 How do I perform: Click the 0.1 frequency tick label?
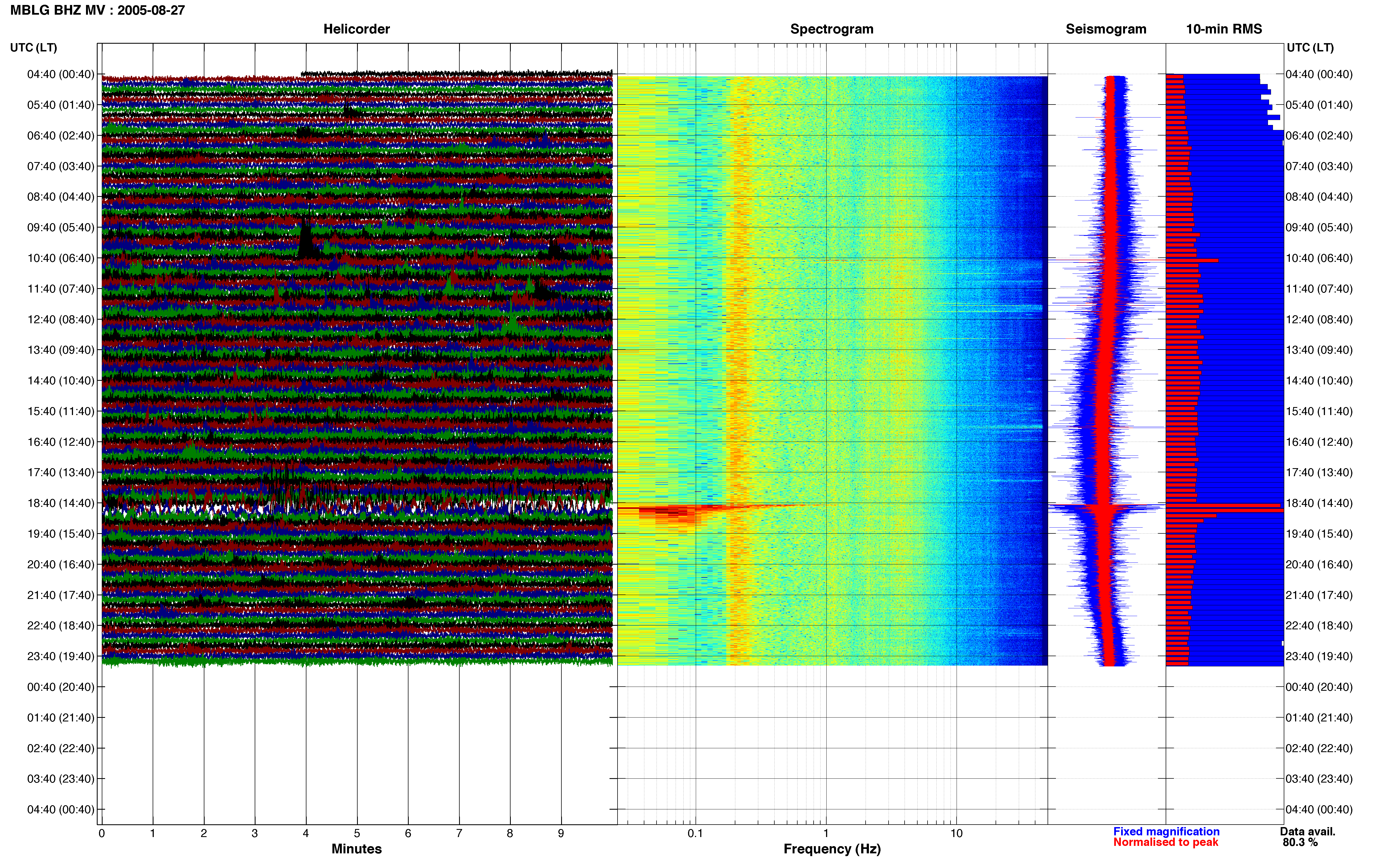pyautogui.click(x=695, y=833)
